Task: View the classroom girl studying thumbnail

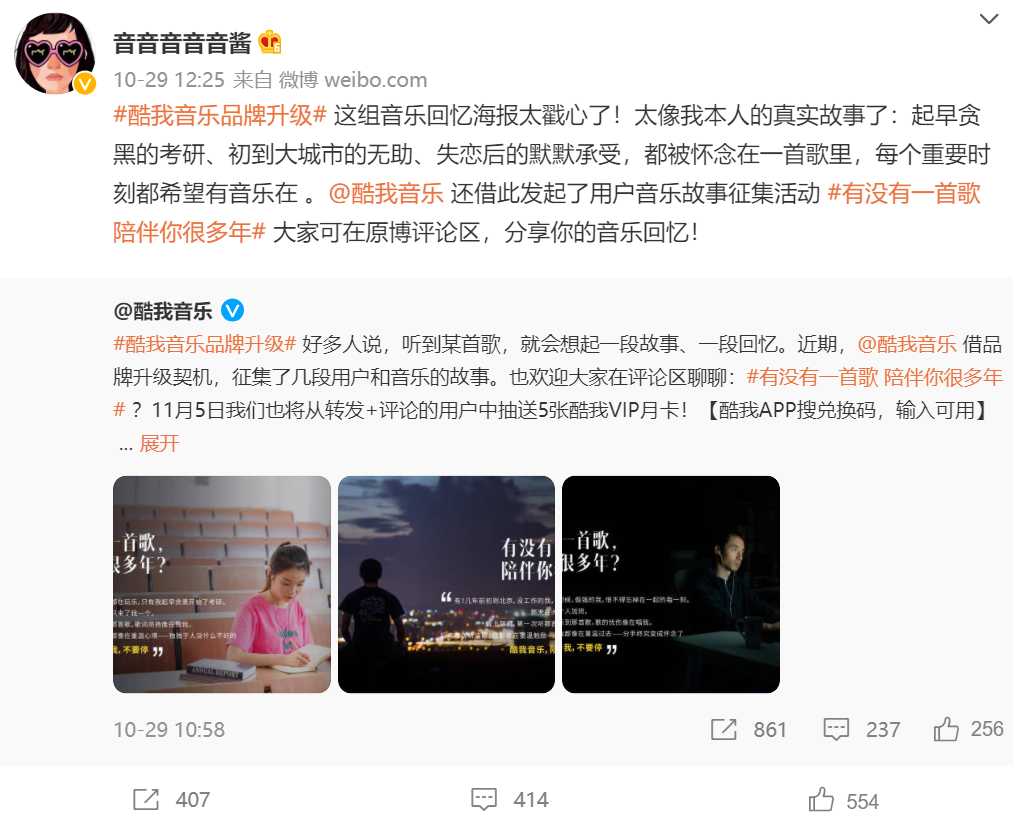Action: tap(222, 585)
